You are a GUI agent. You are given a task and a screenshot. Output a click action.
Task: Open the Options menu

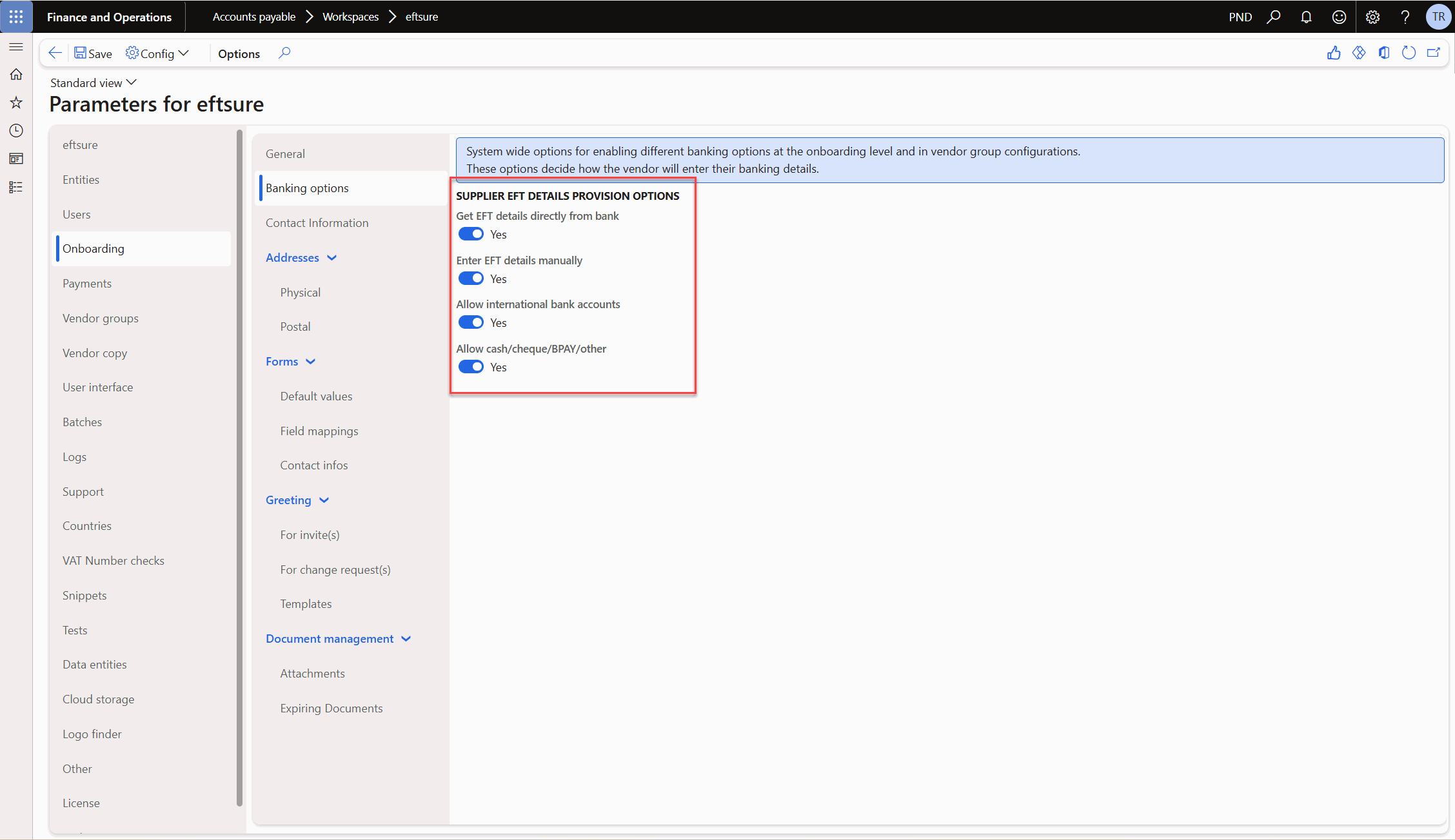point(239,54)
